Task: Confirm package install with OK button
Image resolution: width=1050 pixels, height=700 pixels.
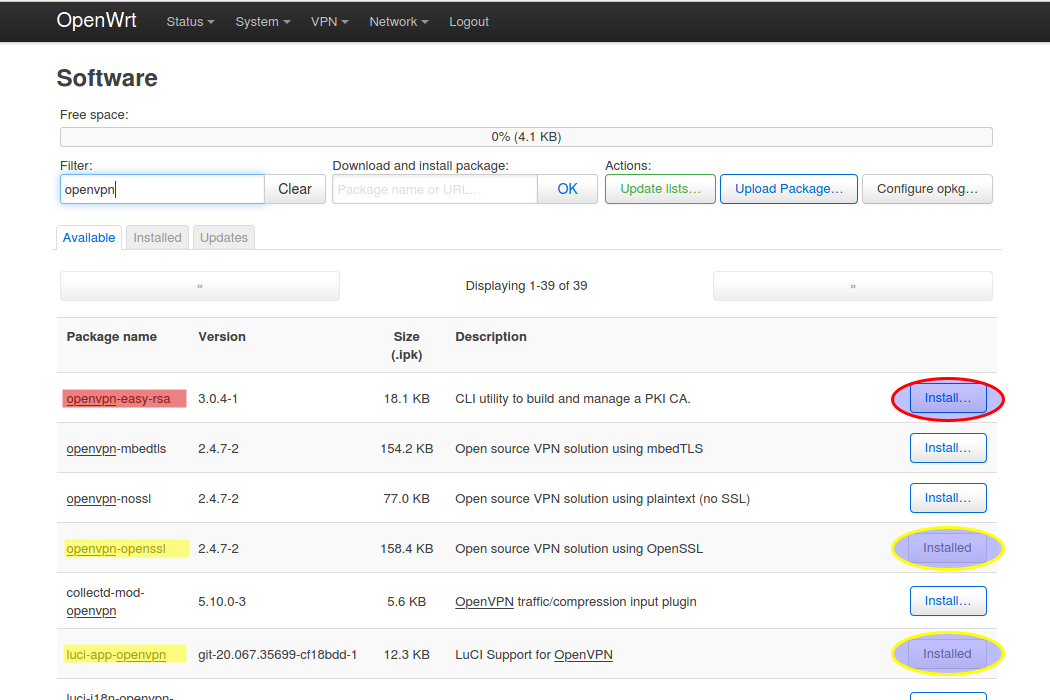Action: coord(567,189)
